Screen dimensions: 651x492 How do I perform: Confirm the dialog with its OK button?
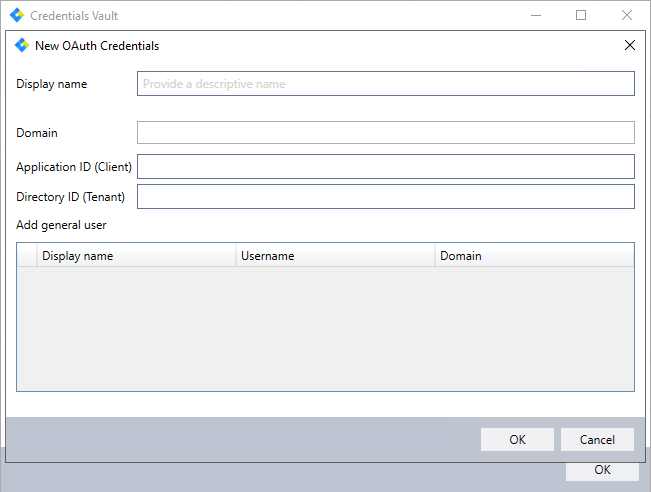click(517, 440)
